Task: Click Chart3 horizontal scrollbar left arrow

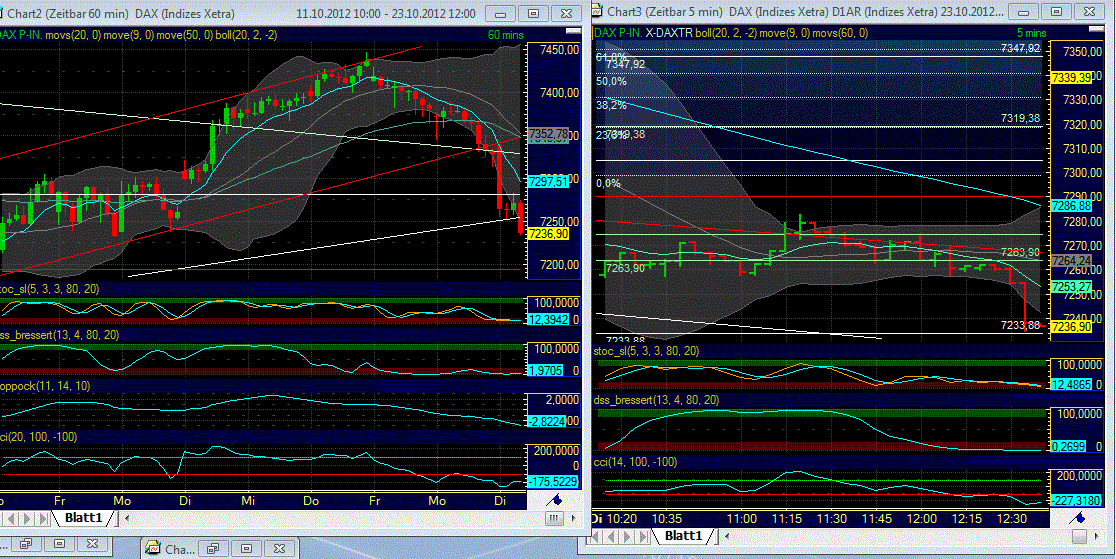Action: (725, 535)
